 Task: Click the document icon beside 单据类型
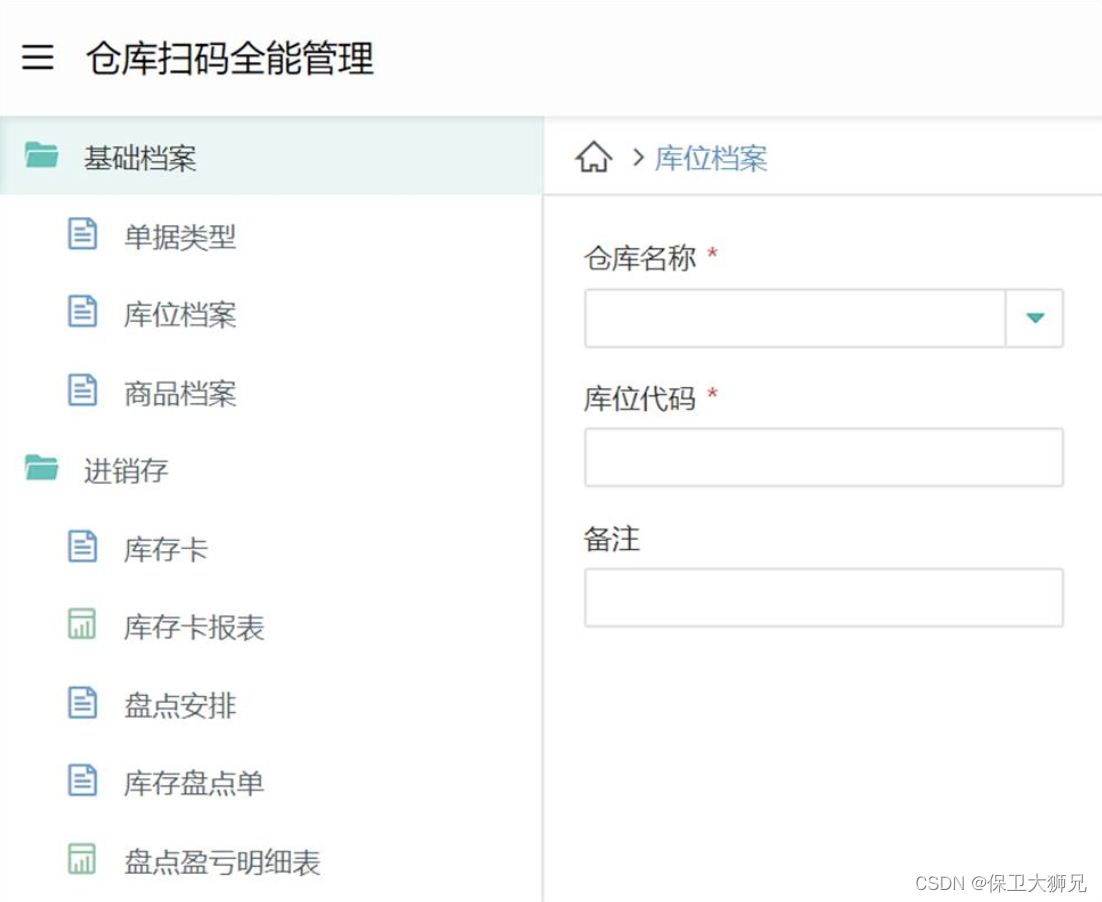pos(82,234)
